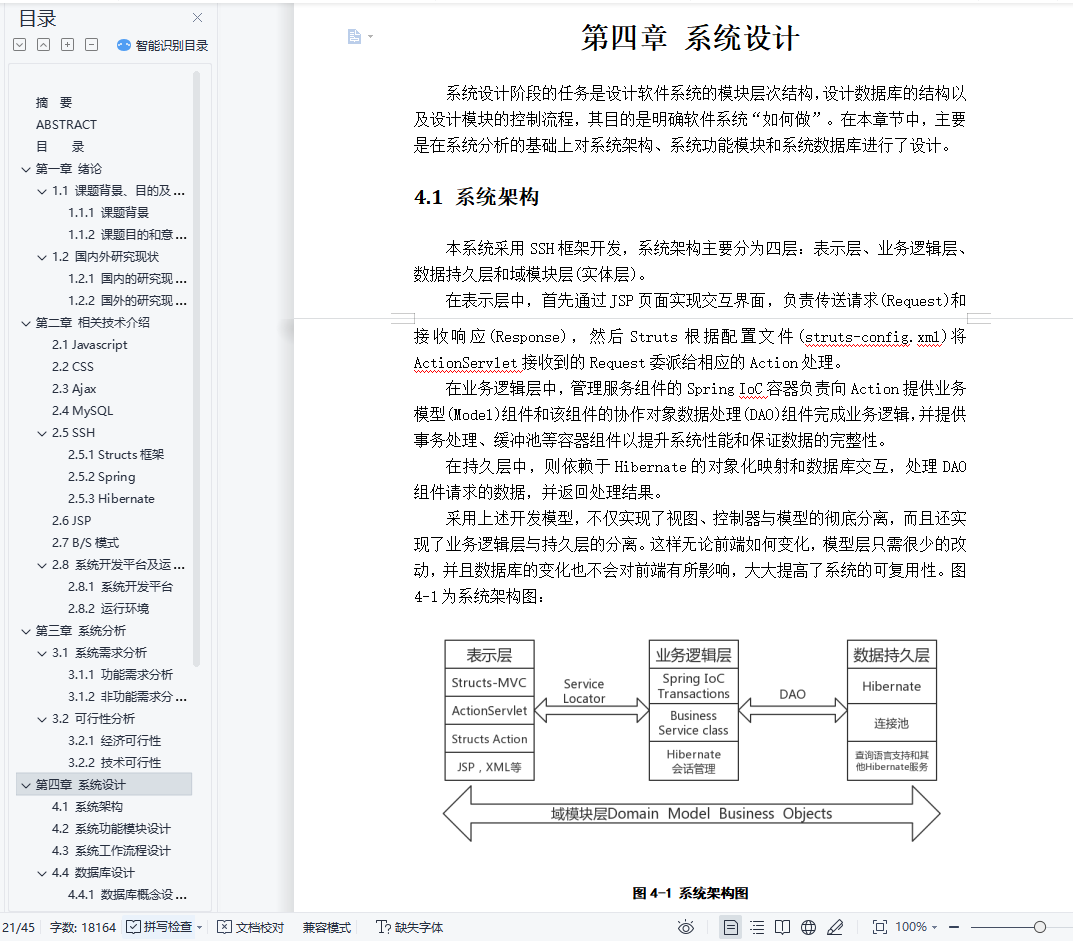Navigate to 4.3 系统工作流程设计 heading
1073x941 pixels.
112,851
